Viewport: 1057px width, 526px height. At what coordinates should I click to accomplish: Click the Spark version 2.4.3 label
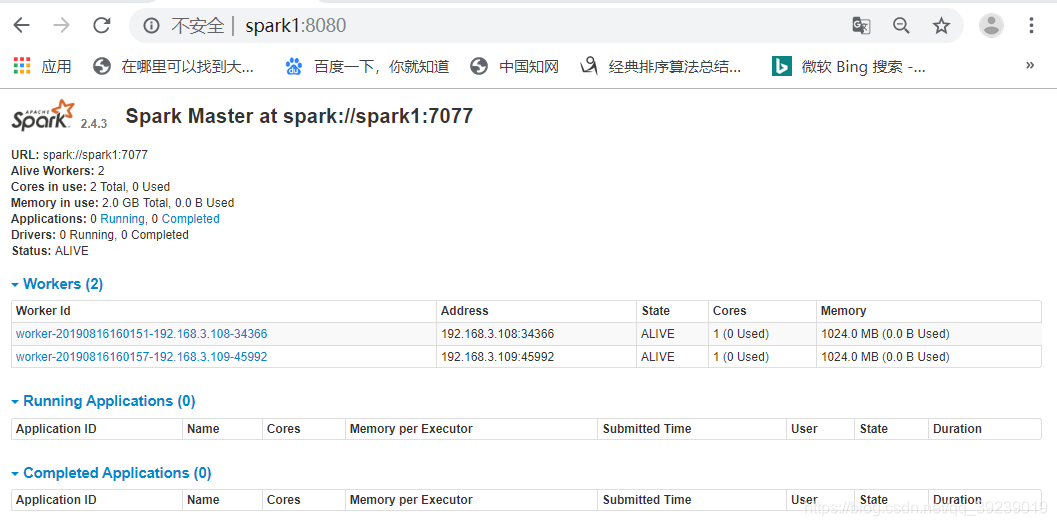(x=94, y=124)
